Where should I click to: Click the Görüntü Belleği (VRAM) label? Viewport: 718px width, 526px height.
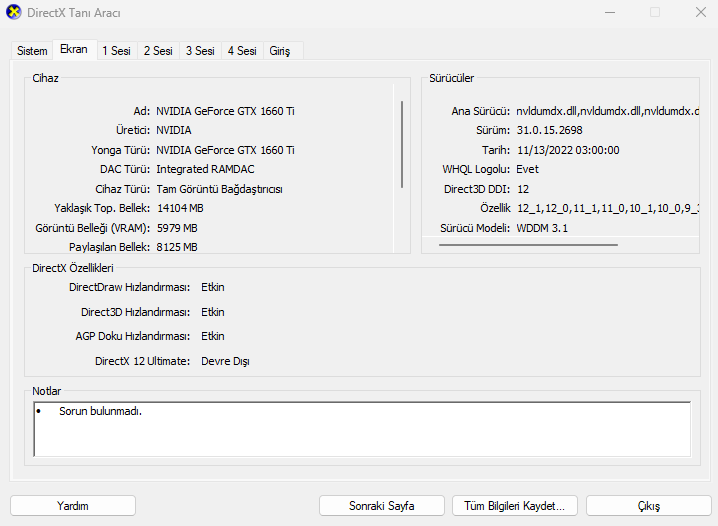point(92,228)
